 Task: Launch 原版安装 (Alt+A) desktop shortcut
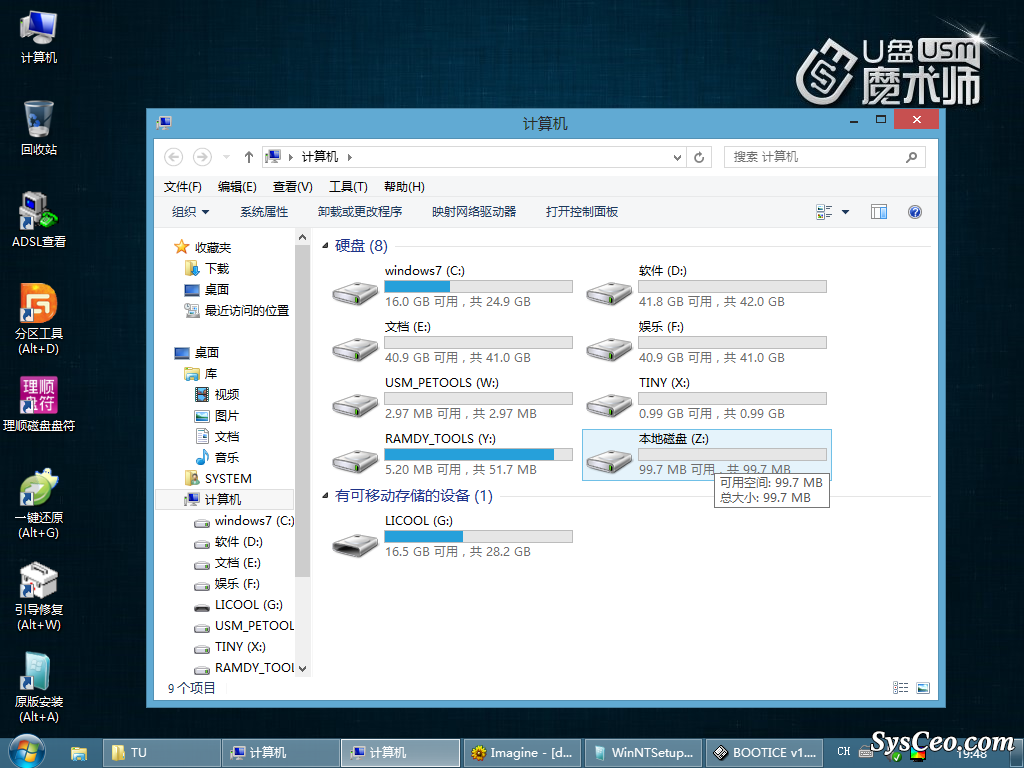[x=39, y=688]
